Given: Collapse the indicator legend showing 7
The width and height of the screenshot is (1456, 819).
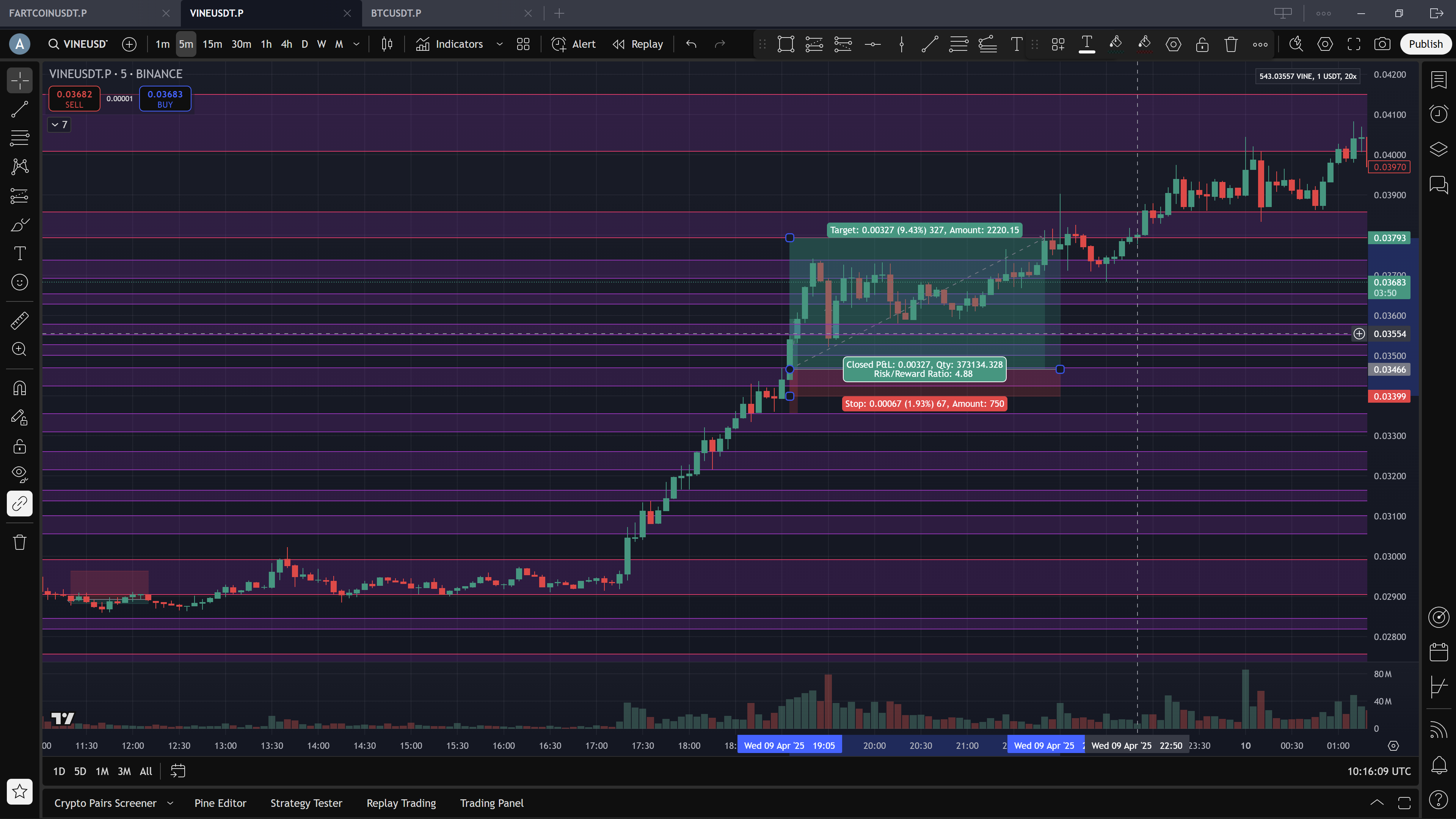Looking at the screenshot, I should [59, 124].
